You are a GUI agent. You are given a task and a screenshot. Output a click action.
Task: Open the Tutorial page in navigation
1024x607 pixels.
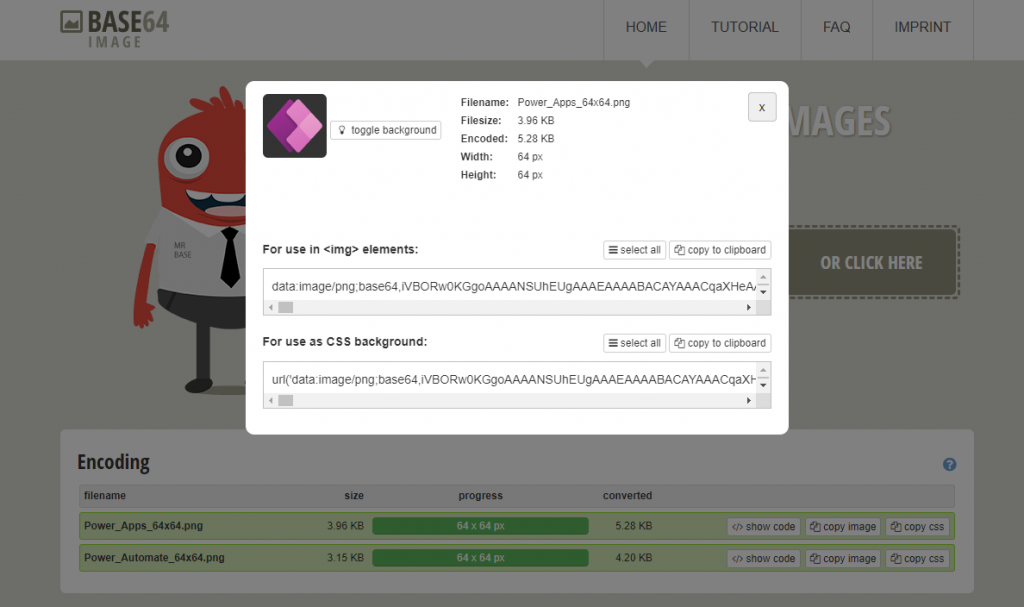744,28
